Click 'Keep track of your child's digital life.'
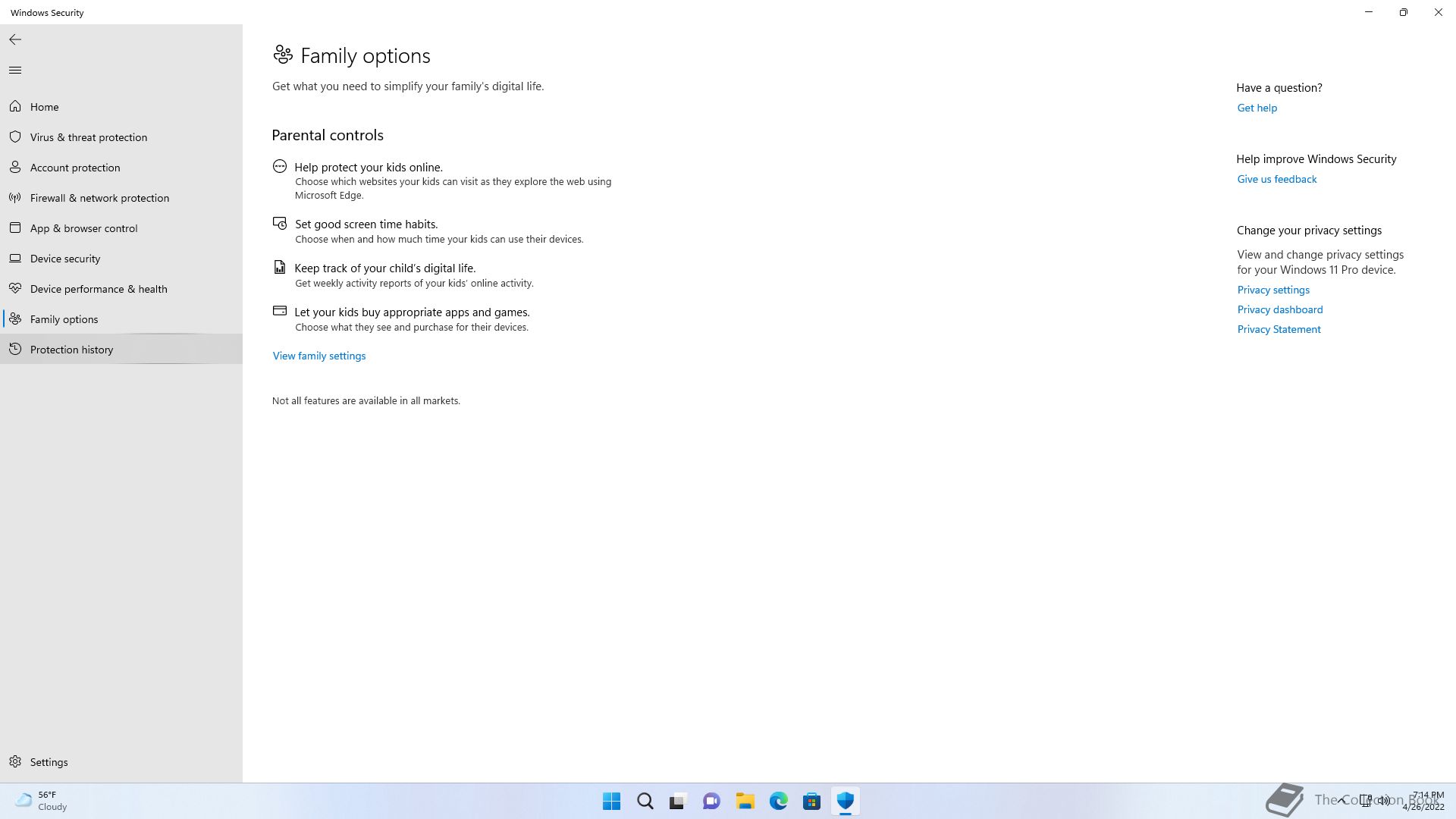 tap(385, 268)
